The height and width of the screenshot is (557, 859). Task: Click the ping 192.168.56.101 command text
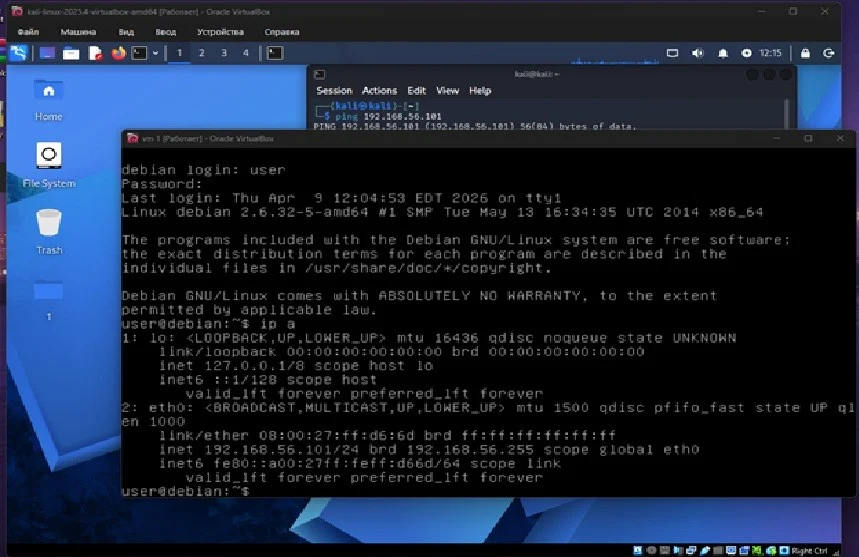coord(388,117)
